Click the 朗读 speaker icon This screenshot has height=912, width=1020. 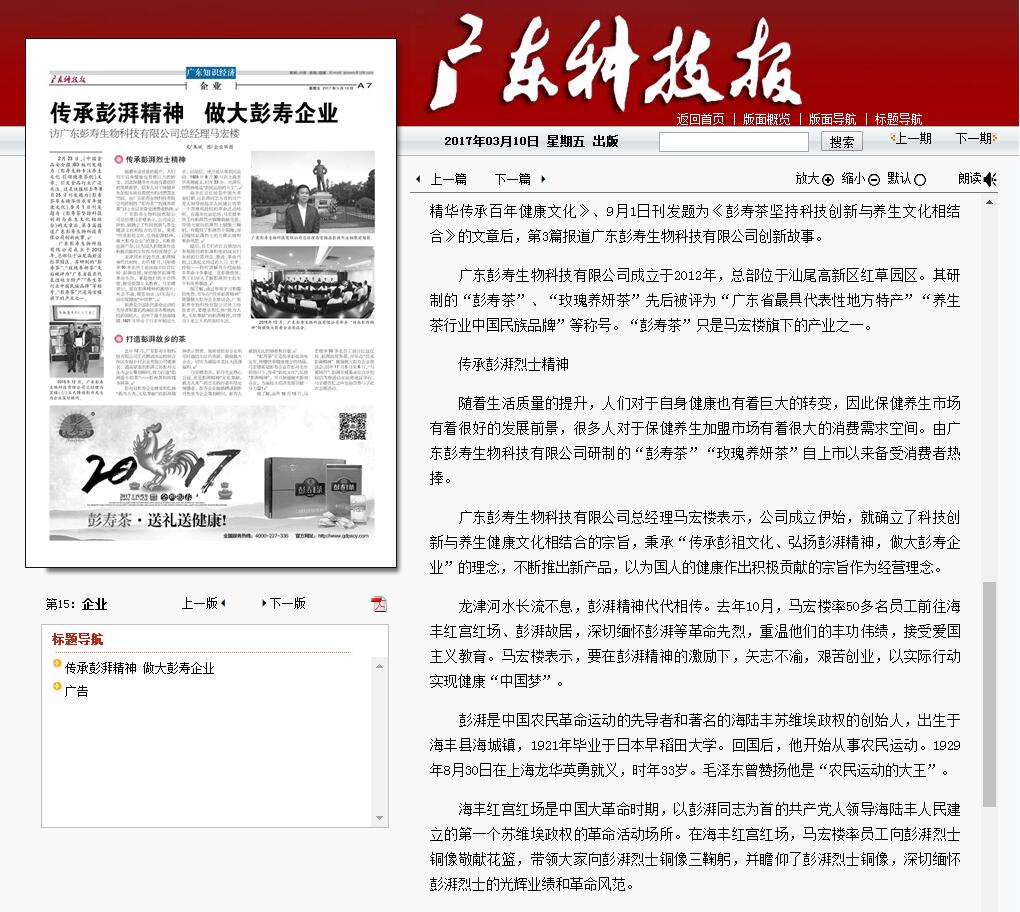click(990, 179)
